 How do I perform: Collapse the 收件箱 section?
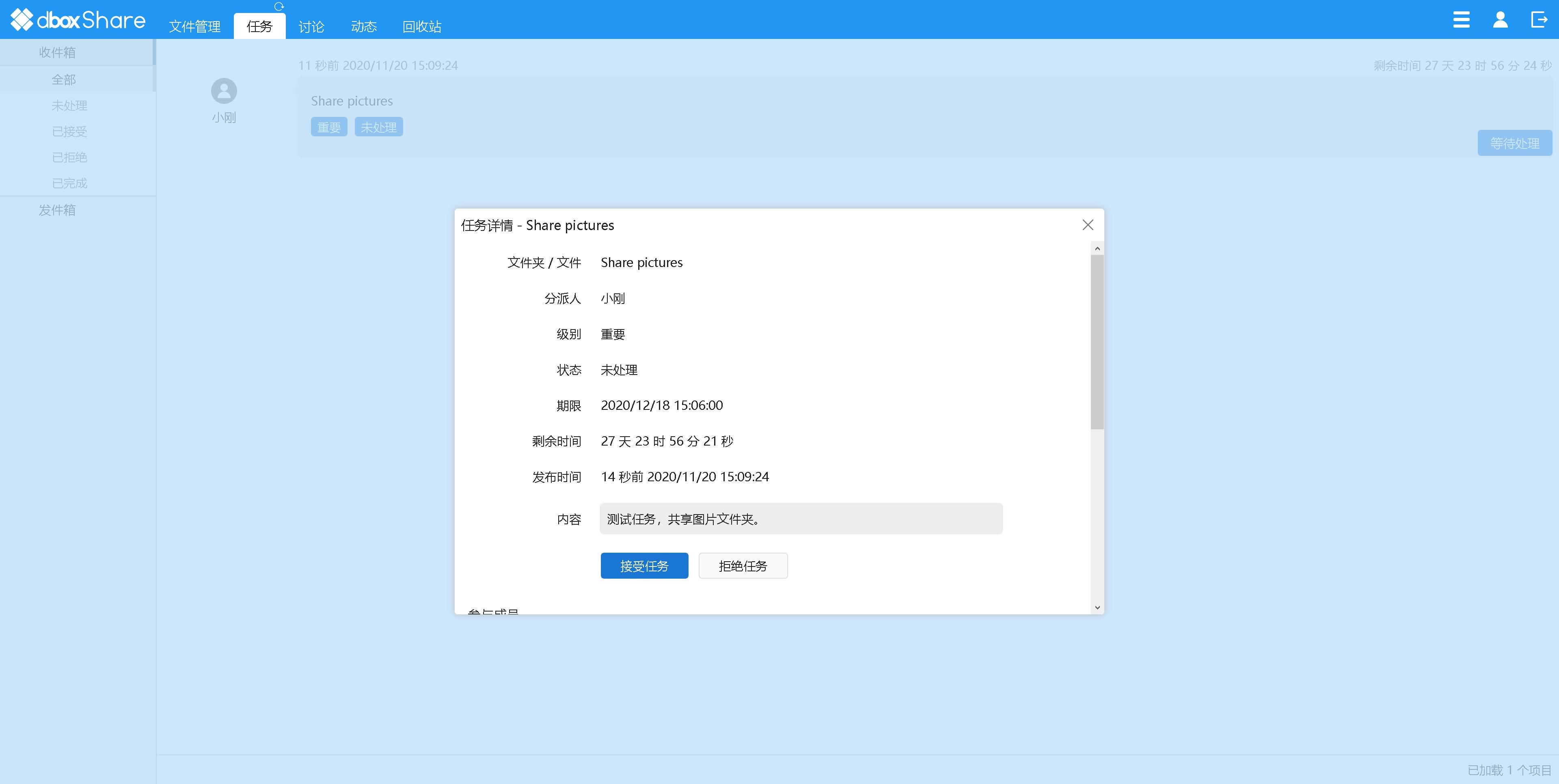(58, 53)
